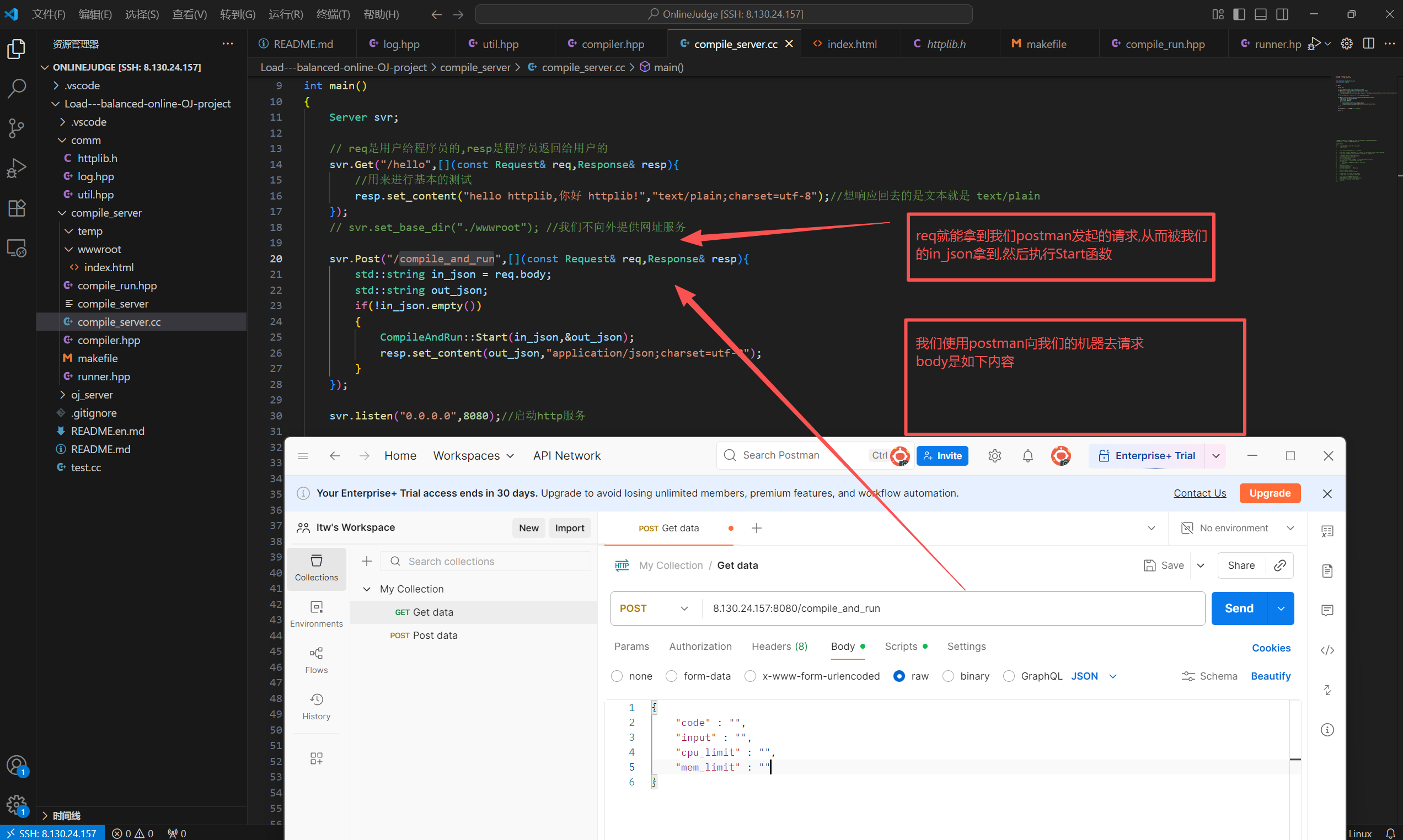
Task: Open Scripts tab in Postman request
Action: pyautogui.click(x=906, y=647)
